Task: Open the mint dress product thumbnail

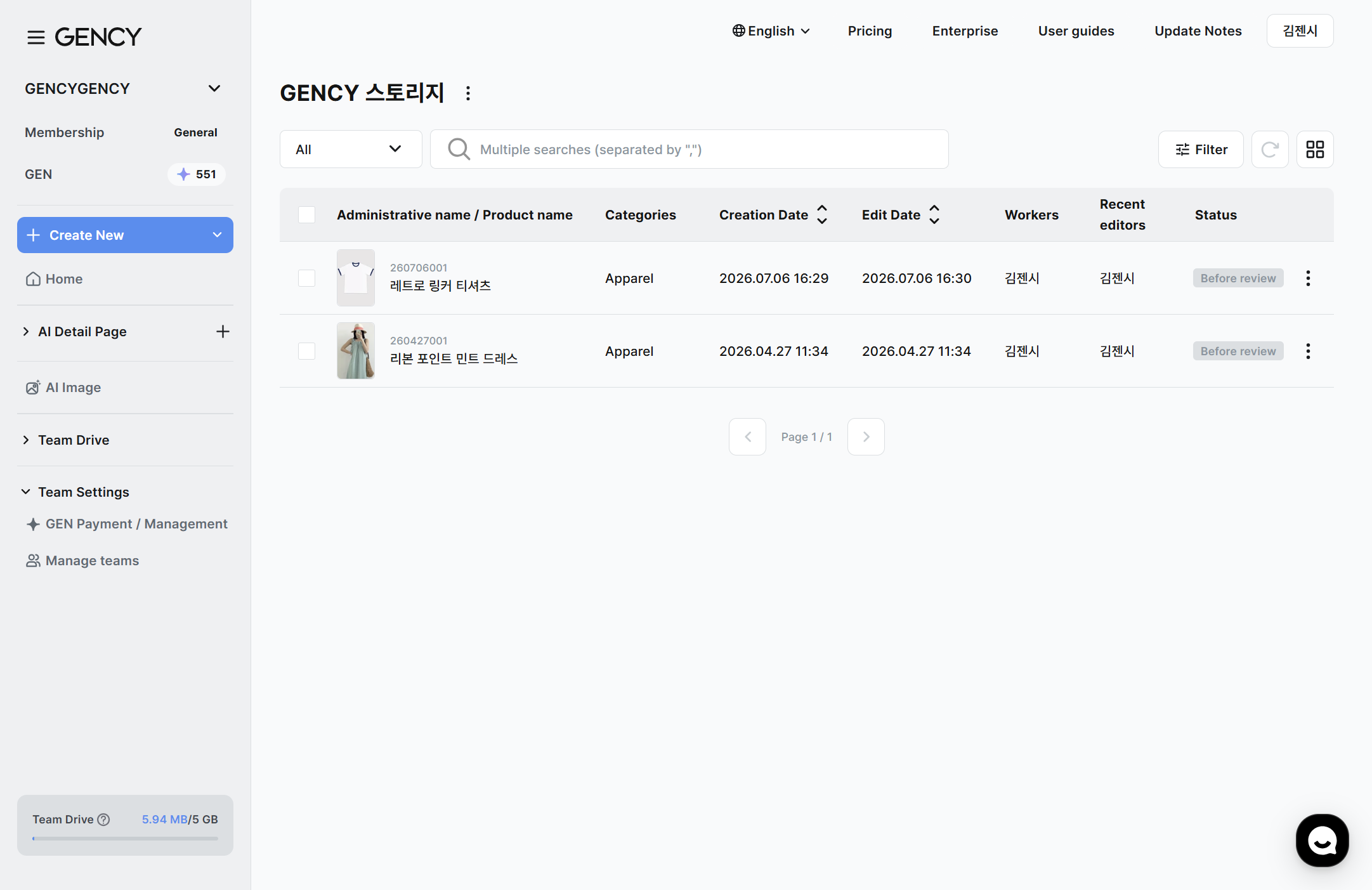Action: tap(356, 351)
